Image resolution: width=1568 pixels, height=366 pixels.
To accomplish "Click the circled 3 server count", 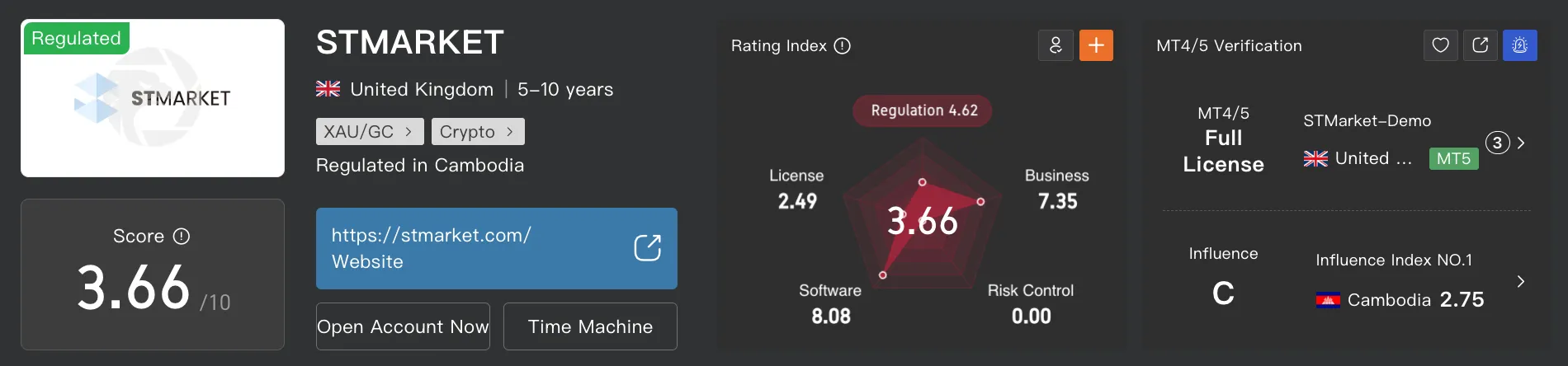I will [1497, 143].
